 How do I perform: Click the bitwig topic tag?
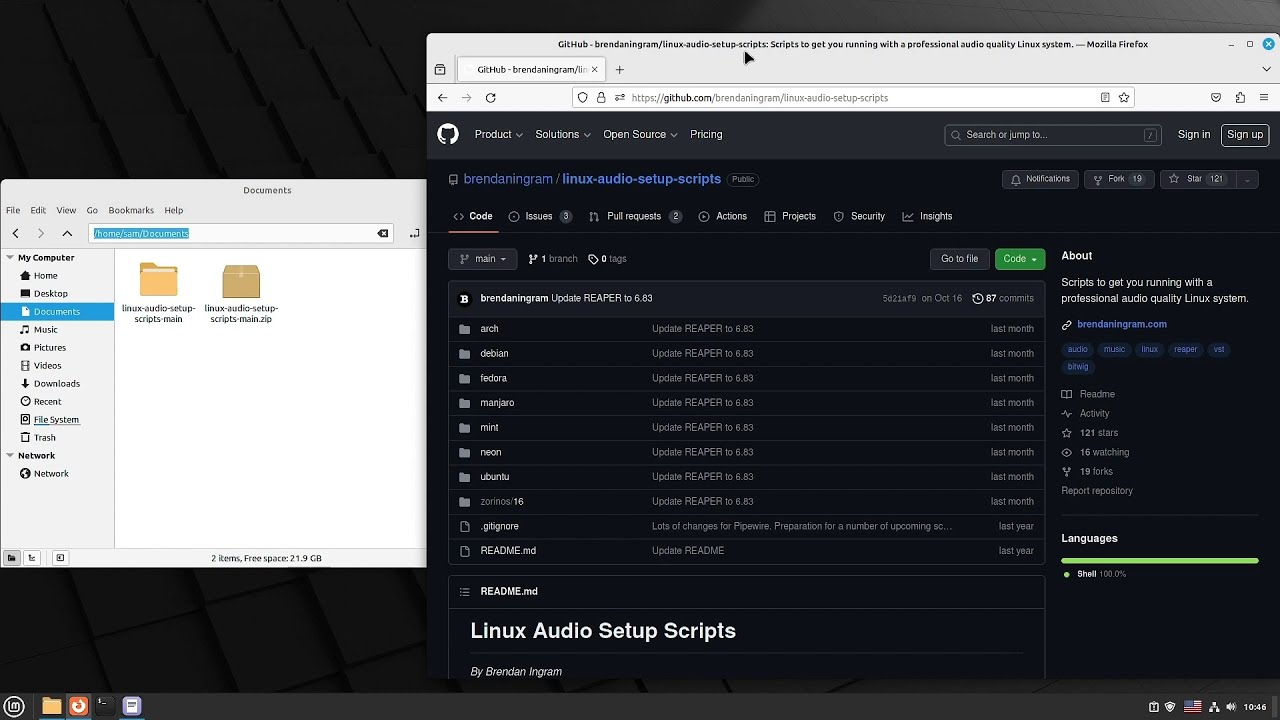click(x=1078, y=367)
